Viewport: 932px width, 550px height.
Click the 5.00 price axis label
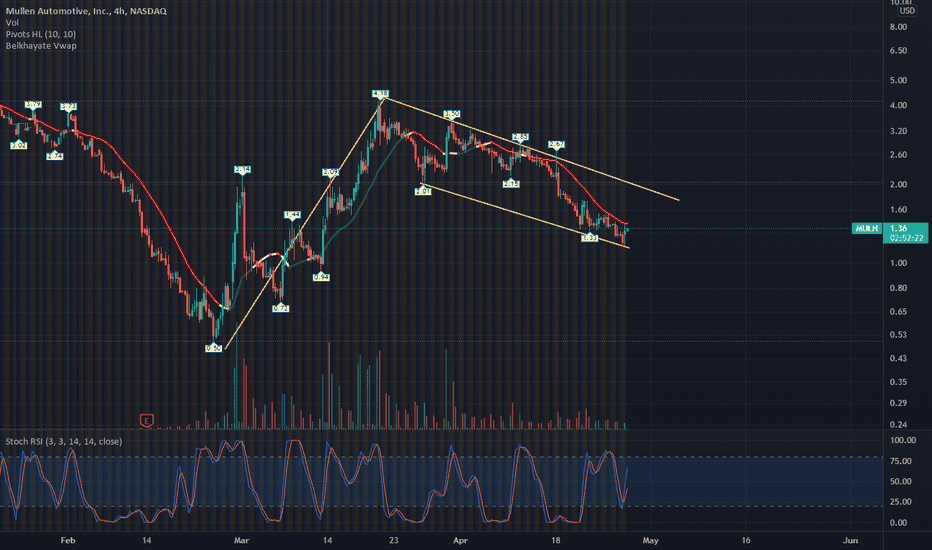898,80
